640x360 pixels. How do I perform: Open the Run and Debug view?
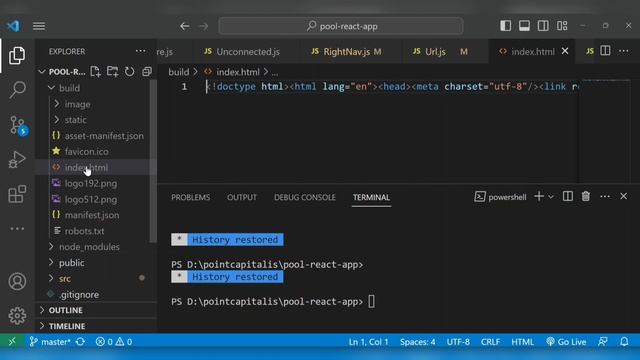(17, 159)
